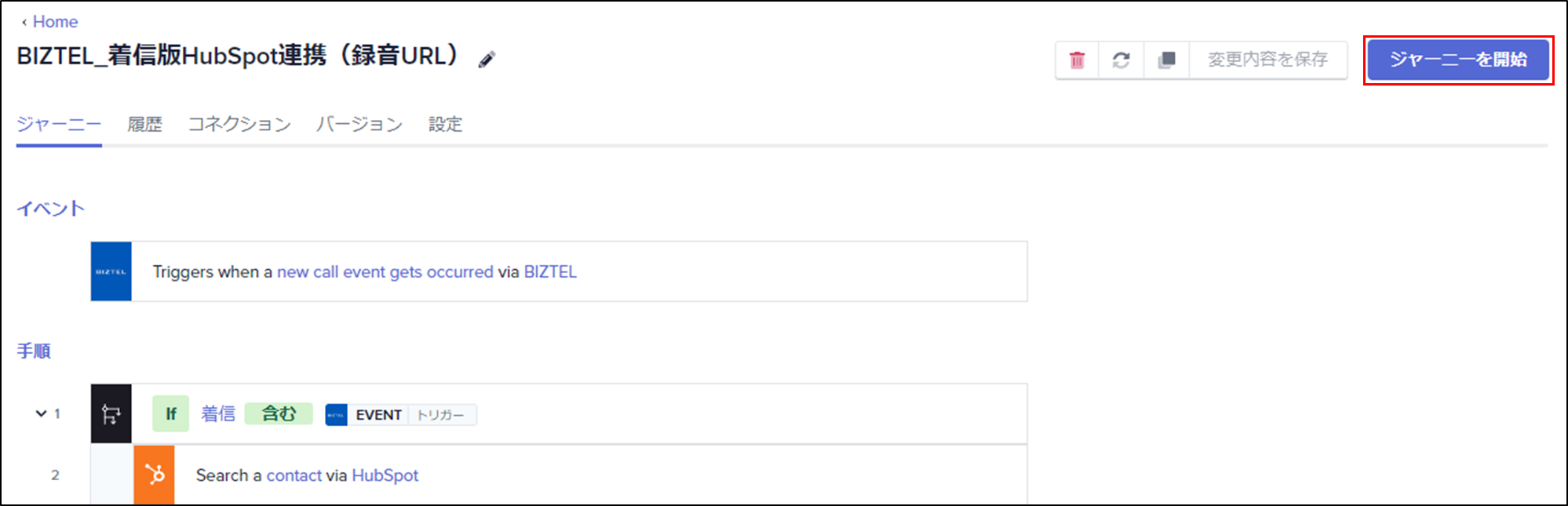The image size is (1568, 506).
Task: Click the red trash delete icon
Action: coord(1077,60)
